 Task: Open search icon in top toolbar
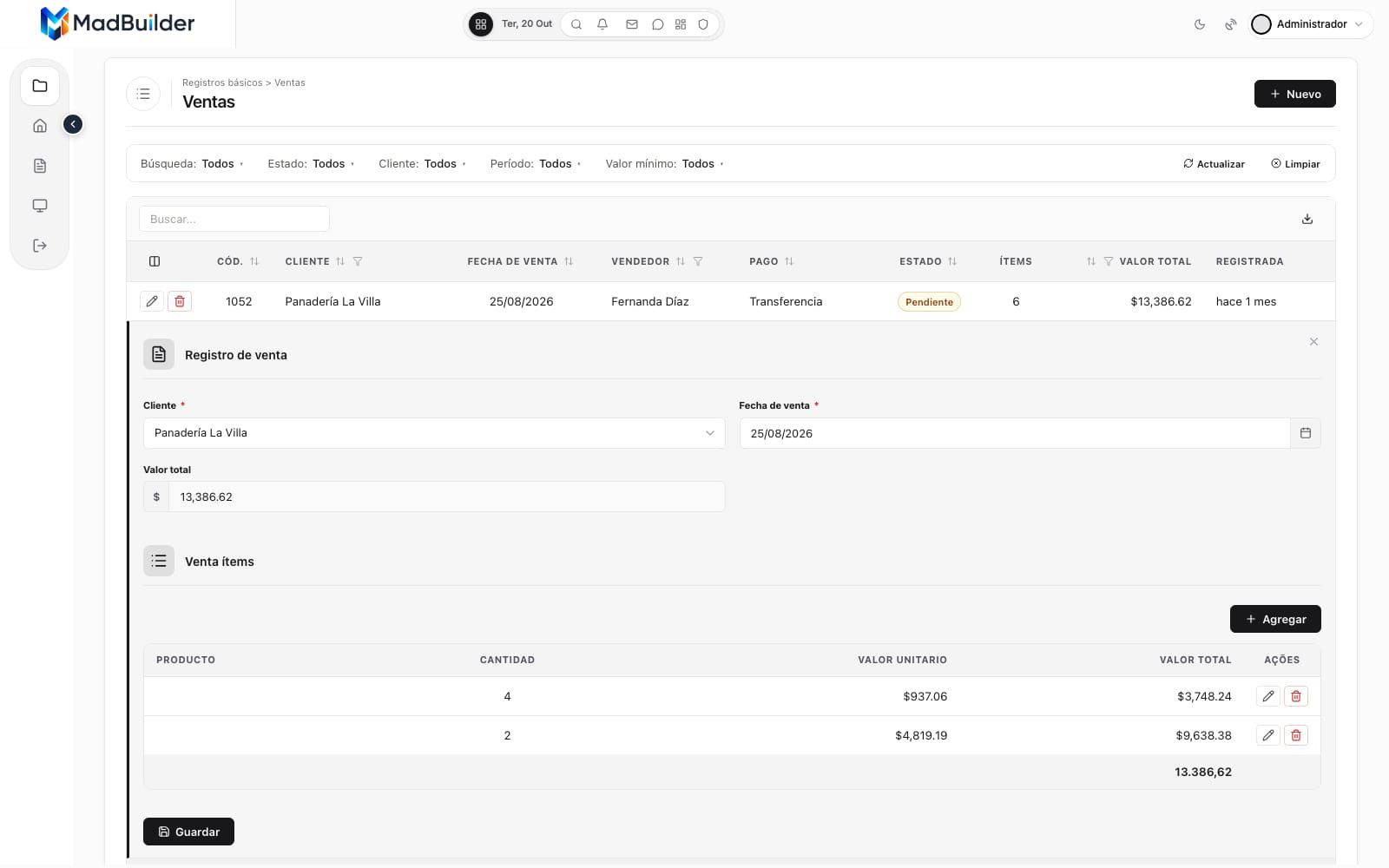(576, 24)
